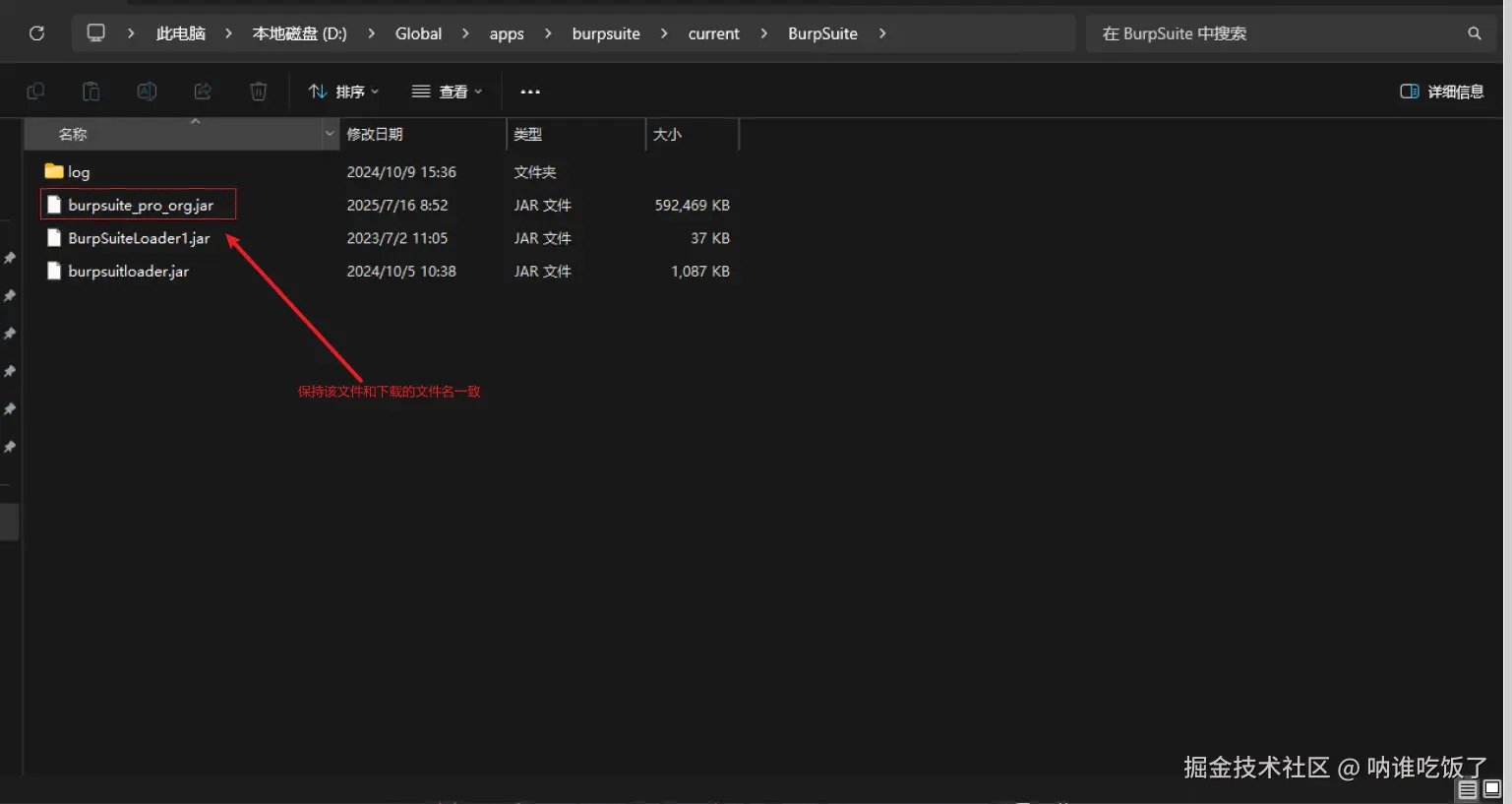
Task: Click the 1,087 KB size cell
Action: tap(700, 271)
